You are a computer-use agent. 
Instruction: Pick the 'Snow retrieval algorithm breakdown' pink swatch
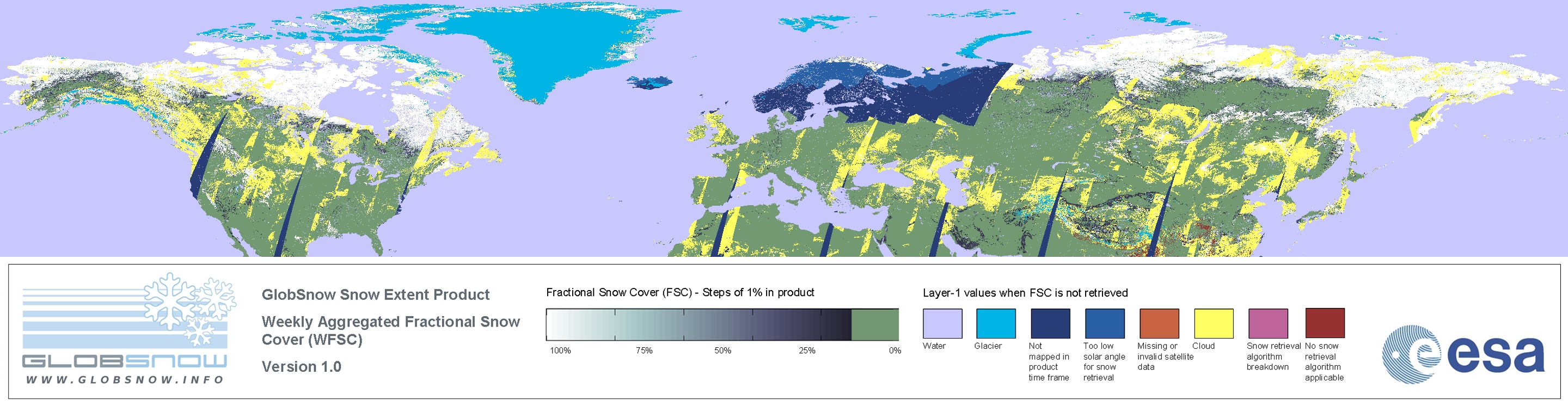[1268, 323]
